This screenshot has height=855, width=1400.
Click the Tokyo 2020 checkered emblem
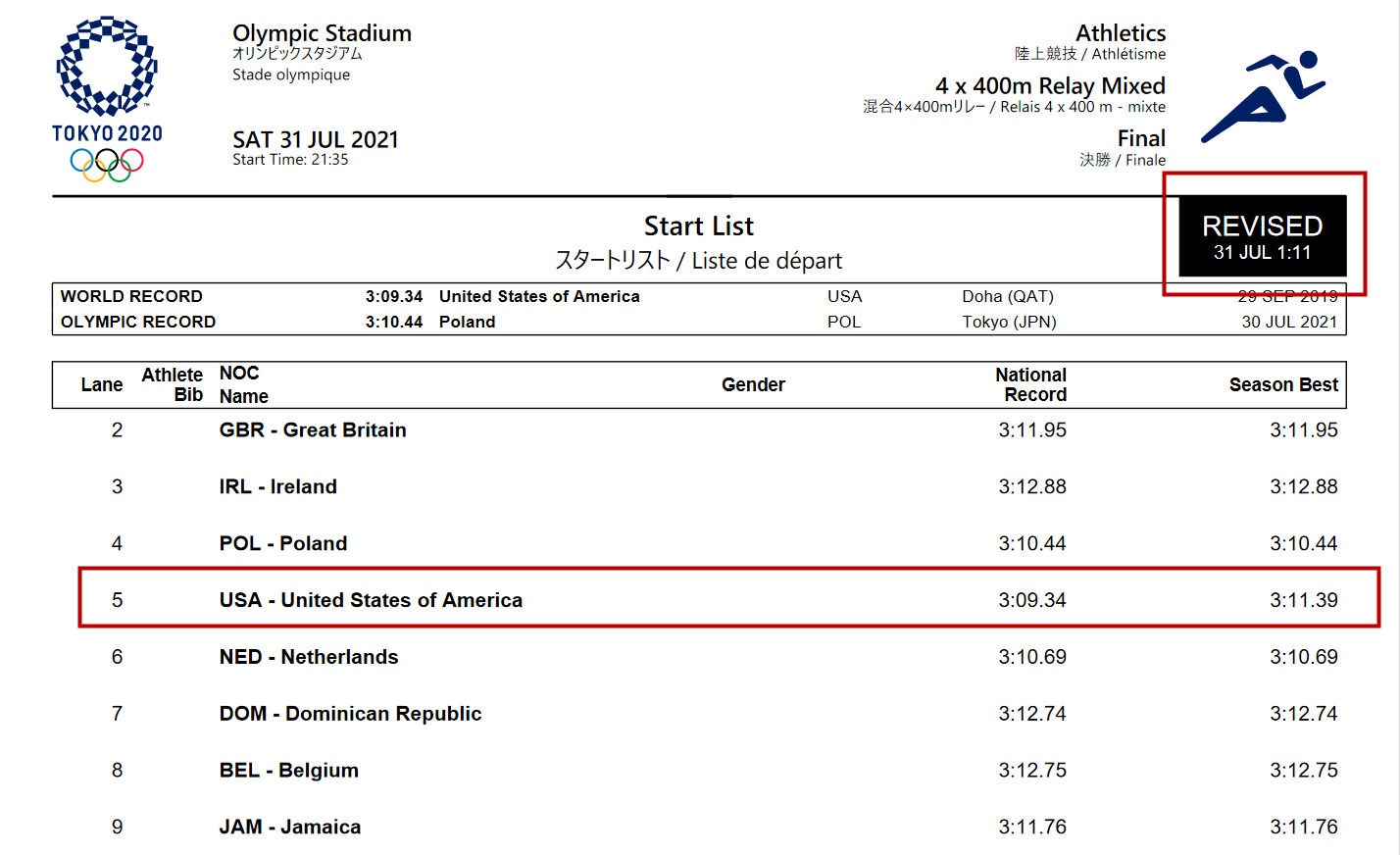click(107, 66)
